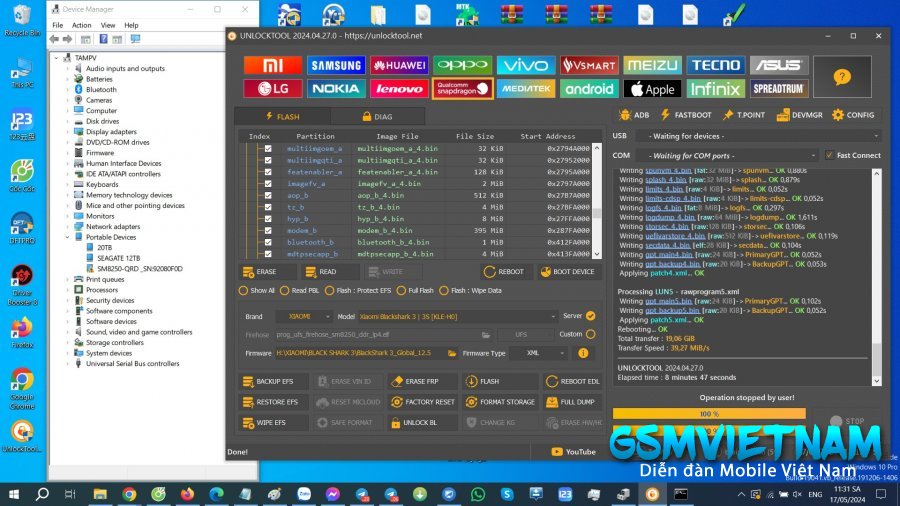Open the Lenovo brand tile

399,89
